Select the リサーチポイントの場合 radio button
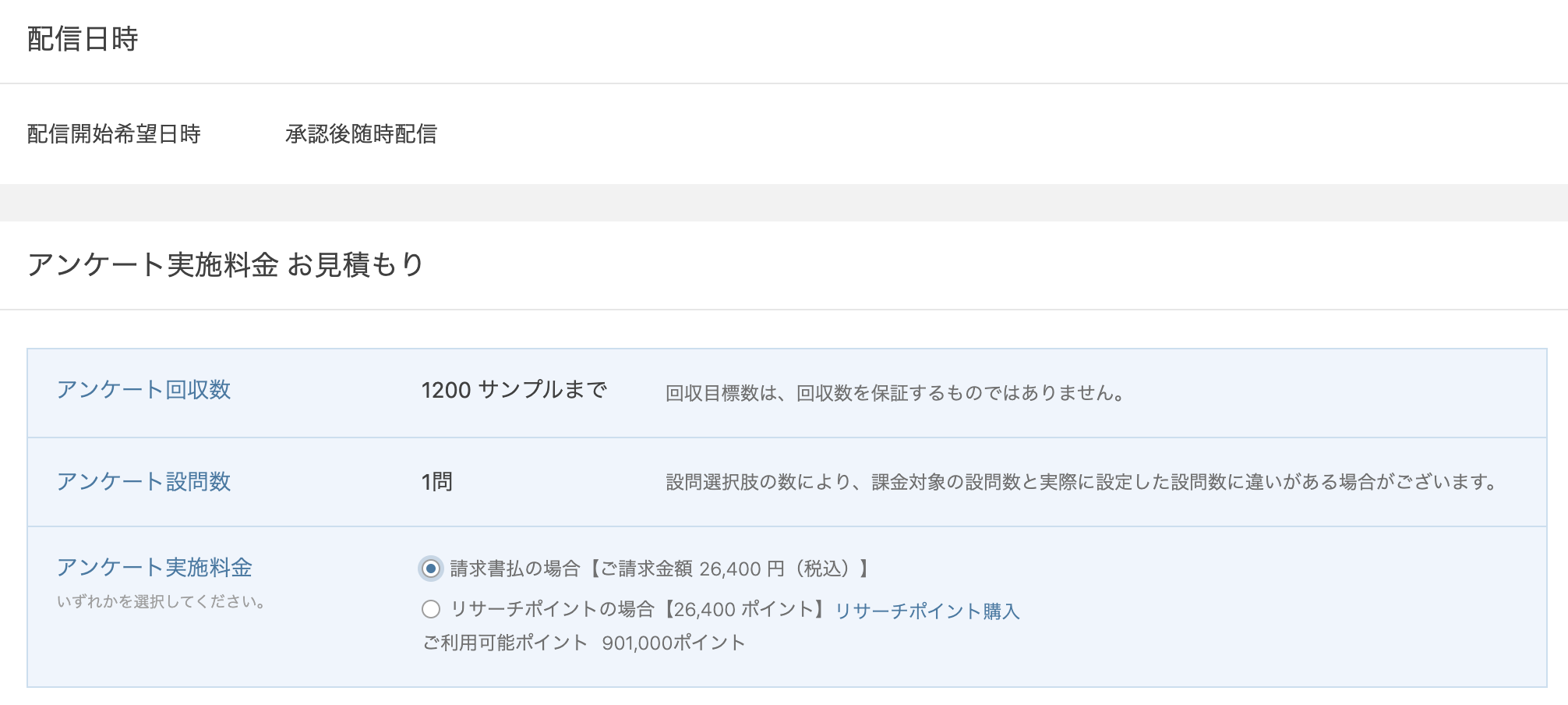This screenshot has width=1568, height=705. [x=431, y=609]
